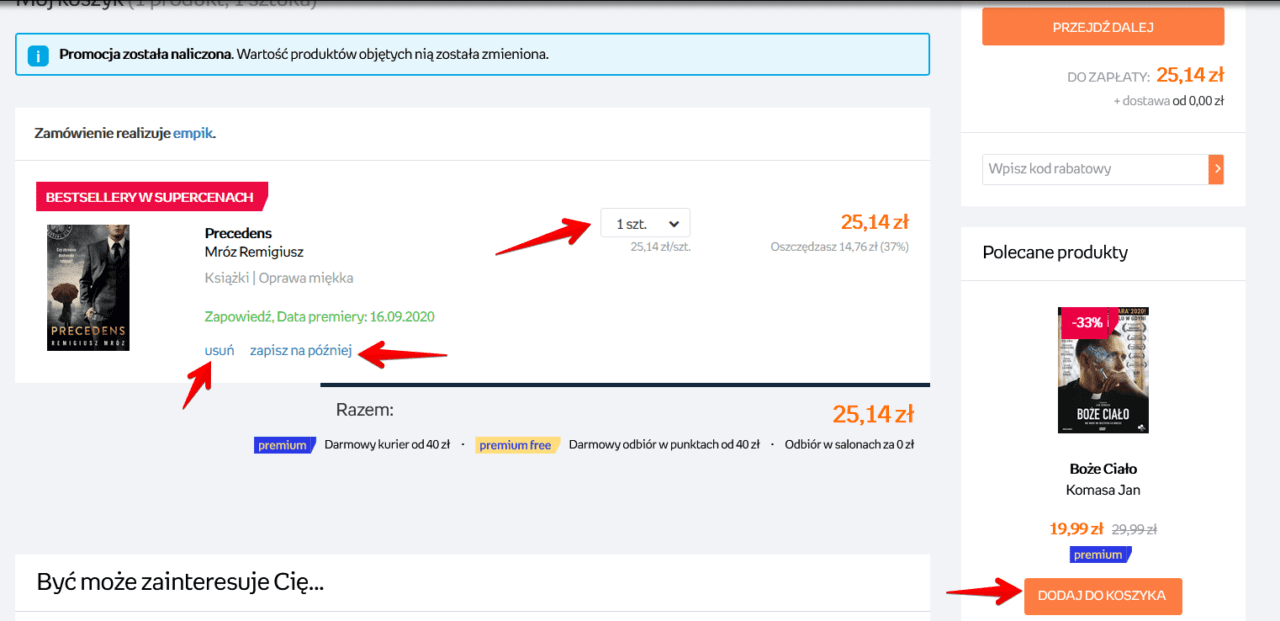Click the Bestsellery w supercenach red label
Screen dimensions: 1280x621
pos(151,197)
